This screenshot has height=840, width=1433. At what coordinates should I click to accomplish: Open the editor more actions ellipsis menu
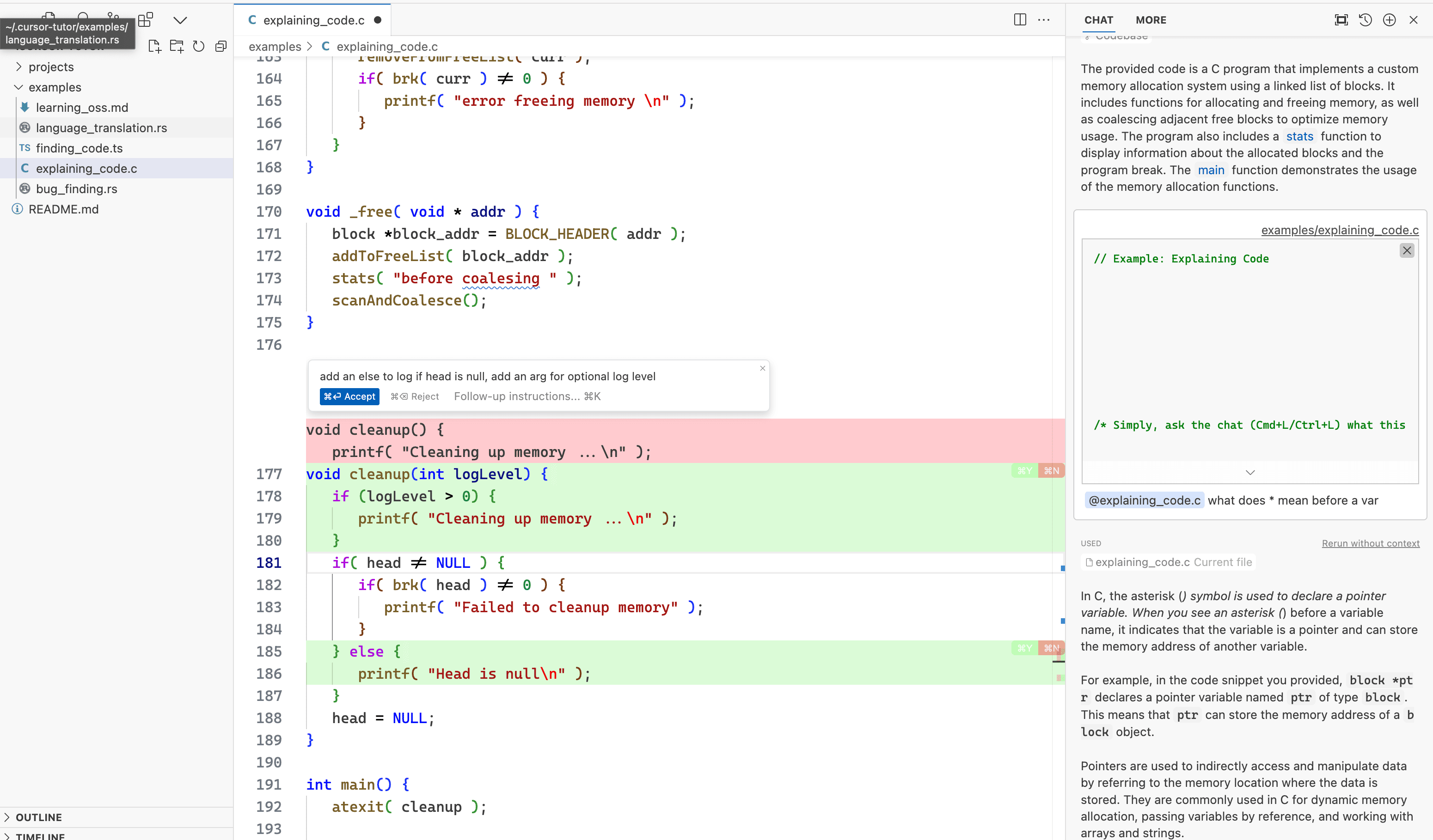1043,20
